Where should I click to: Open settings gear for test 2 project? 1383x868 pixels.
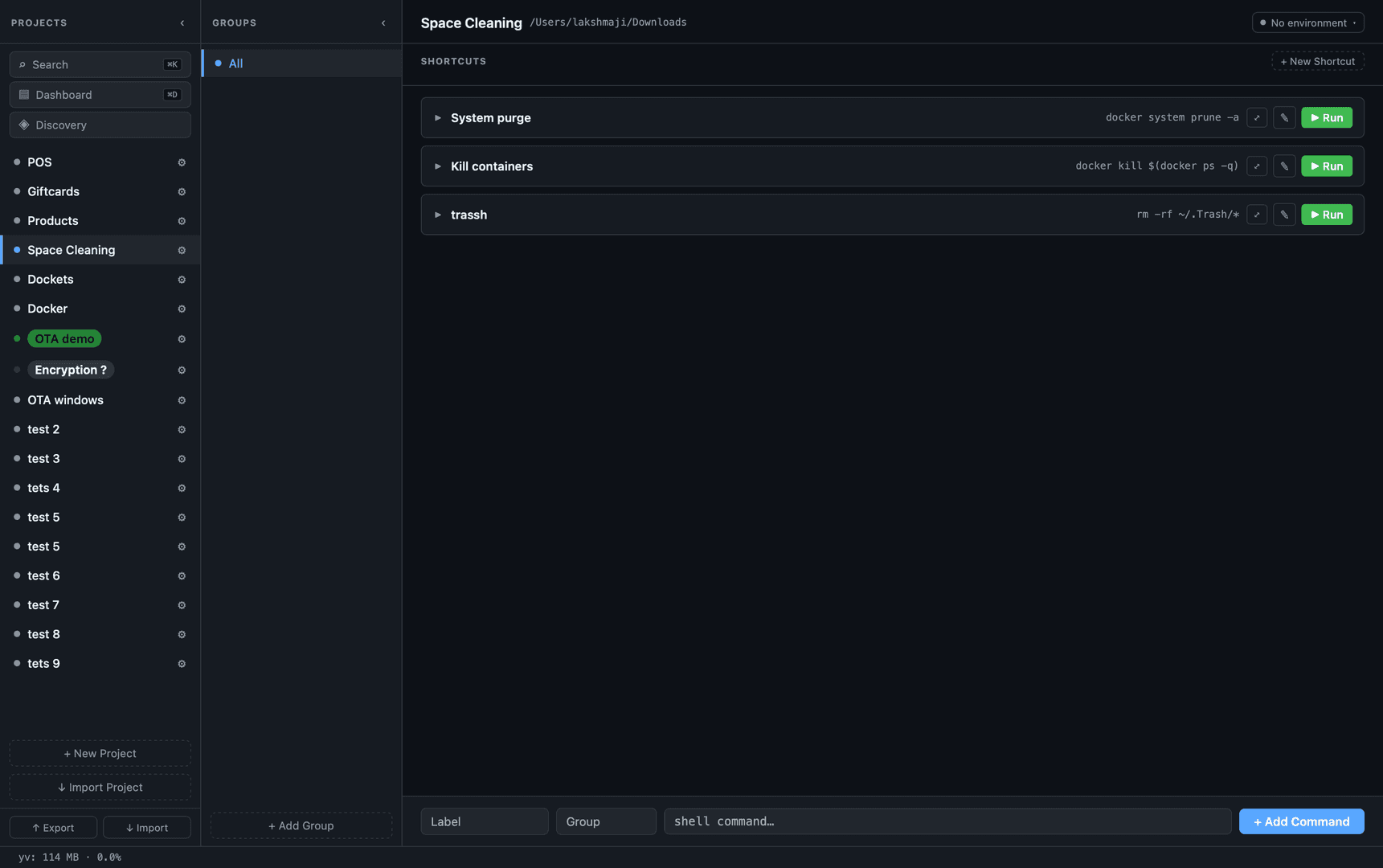pos(182,430)
